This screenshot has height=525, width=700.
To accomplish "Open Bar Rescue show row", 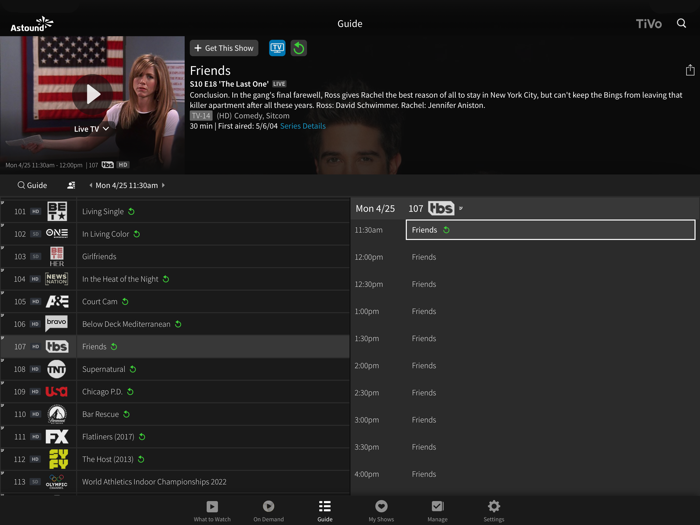I will coord(213,414).
